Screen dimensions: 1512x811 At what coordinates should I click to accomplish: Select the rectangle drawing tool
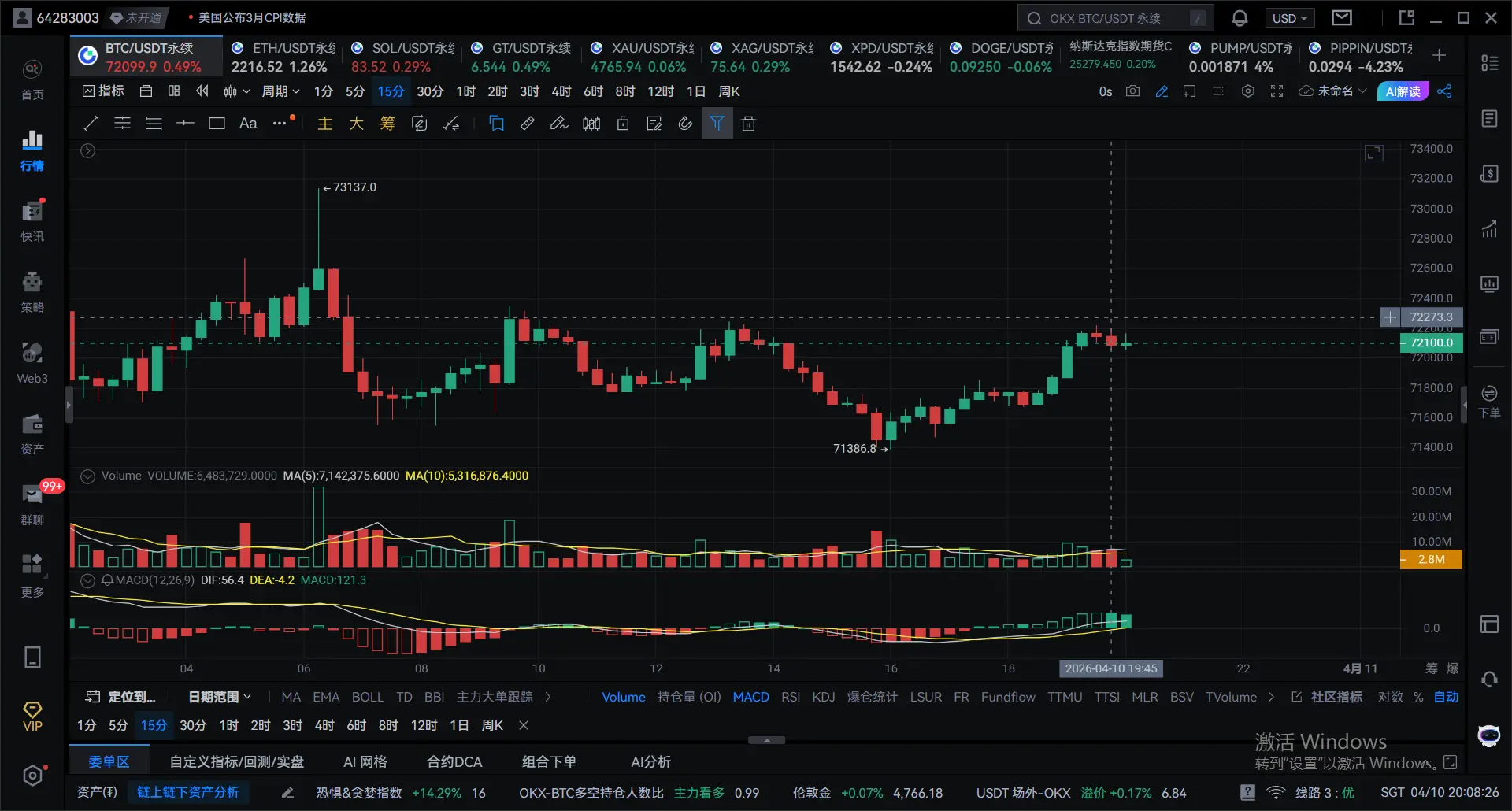click(217, 124)
